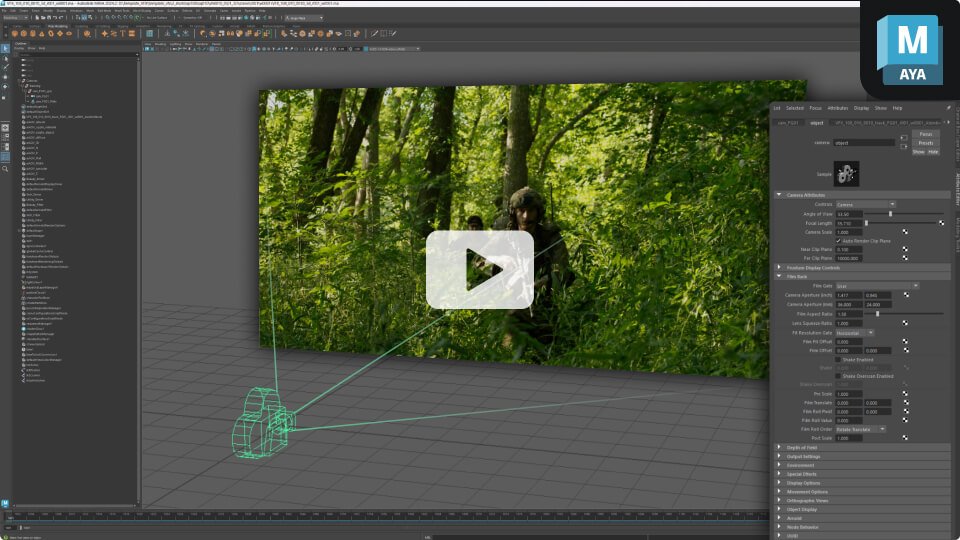Click the Presets button
Viewport: 960px width, 540px height.
click(x=925, y=142)
